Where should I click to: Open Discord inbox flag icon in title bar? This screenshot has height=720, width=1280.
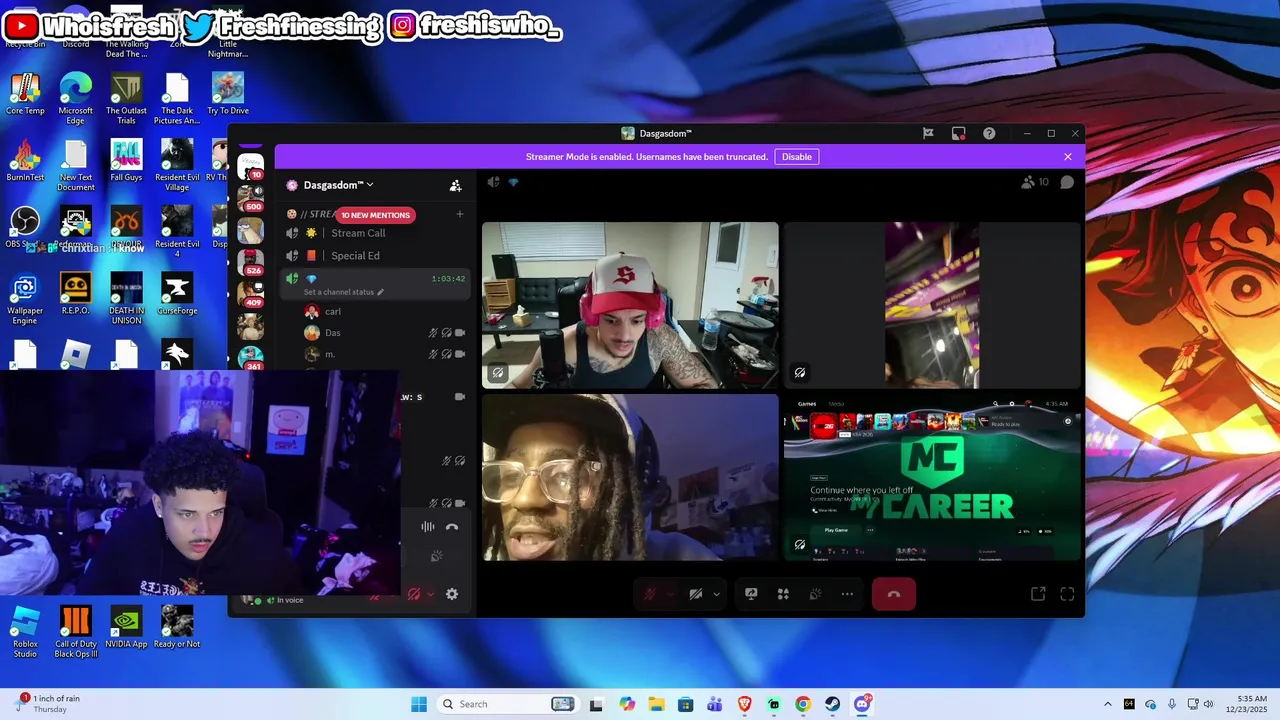pos(928,133)
